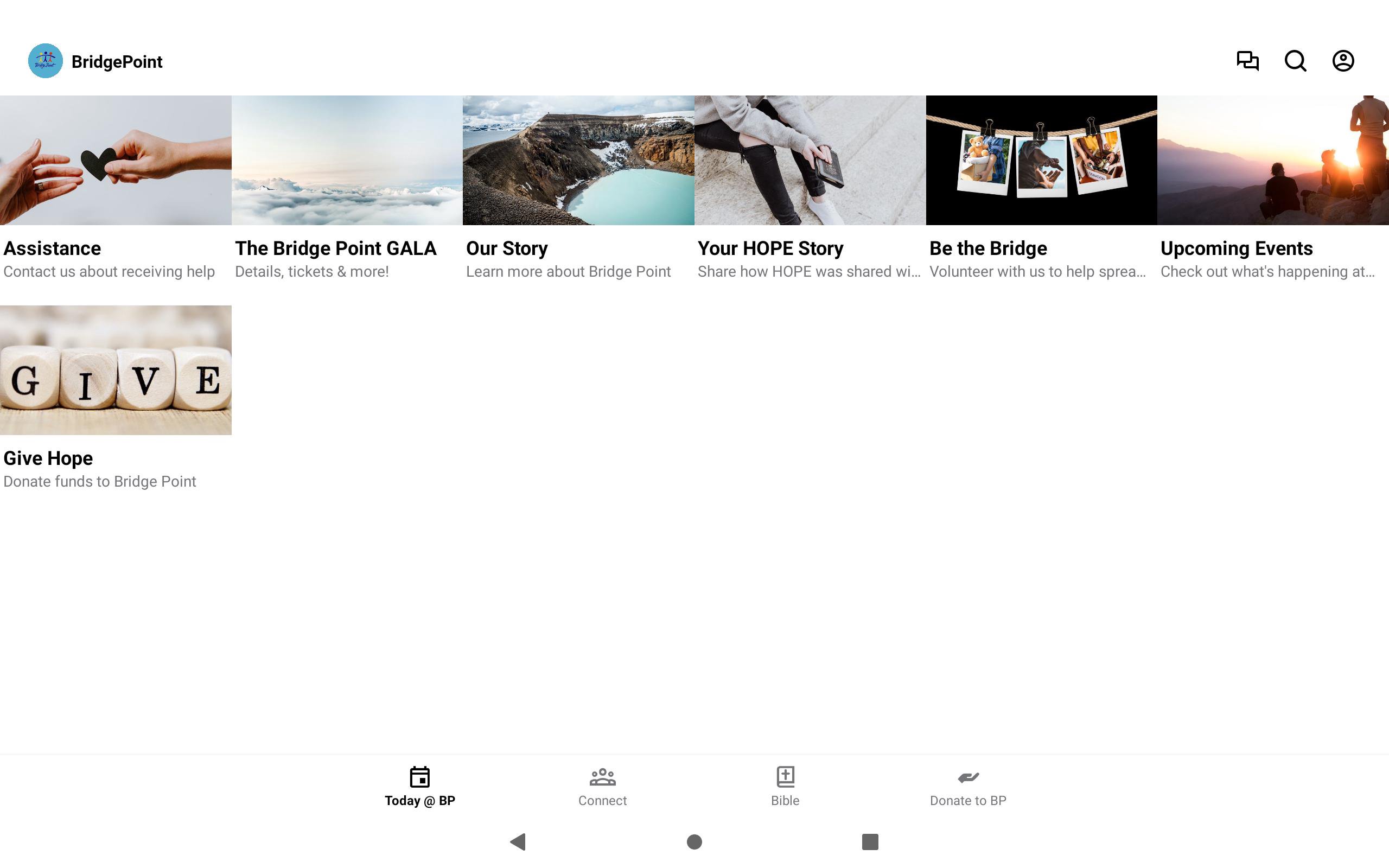This screenshot has height=868, width=1389.
Task: Switch to the Connect tab
Action: click(602, 787)
